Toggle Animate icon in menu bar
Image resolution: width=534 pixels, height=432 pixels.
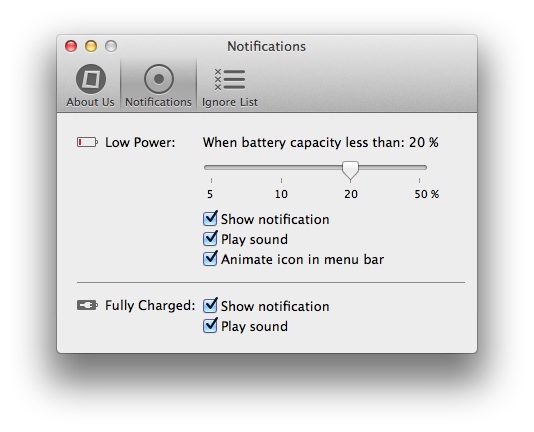click(x=210, y=259)
